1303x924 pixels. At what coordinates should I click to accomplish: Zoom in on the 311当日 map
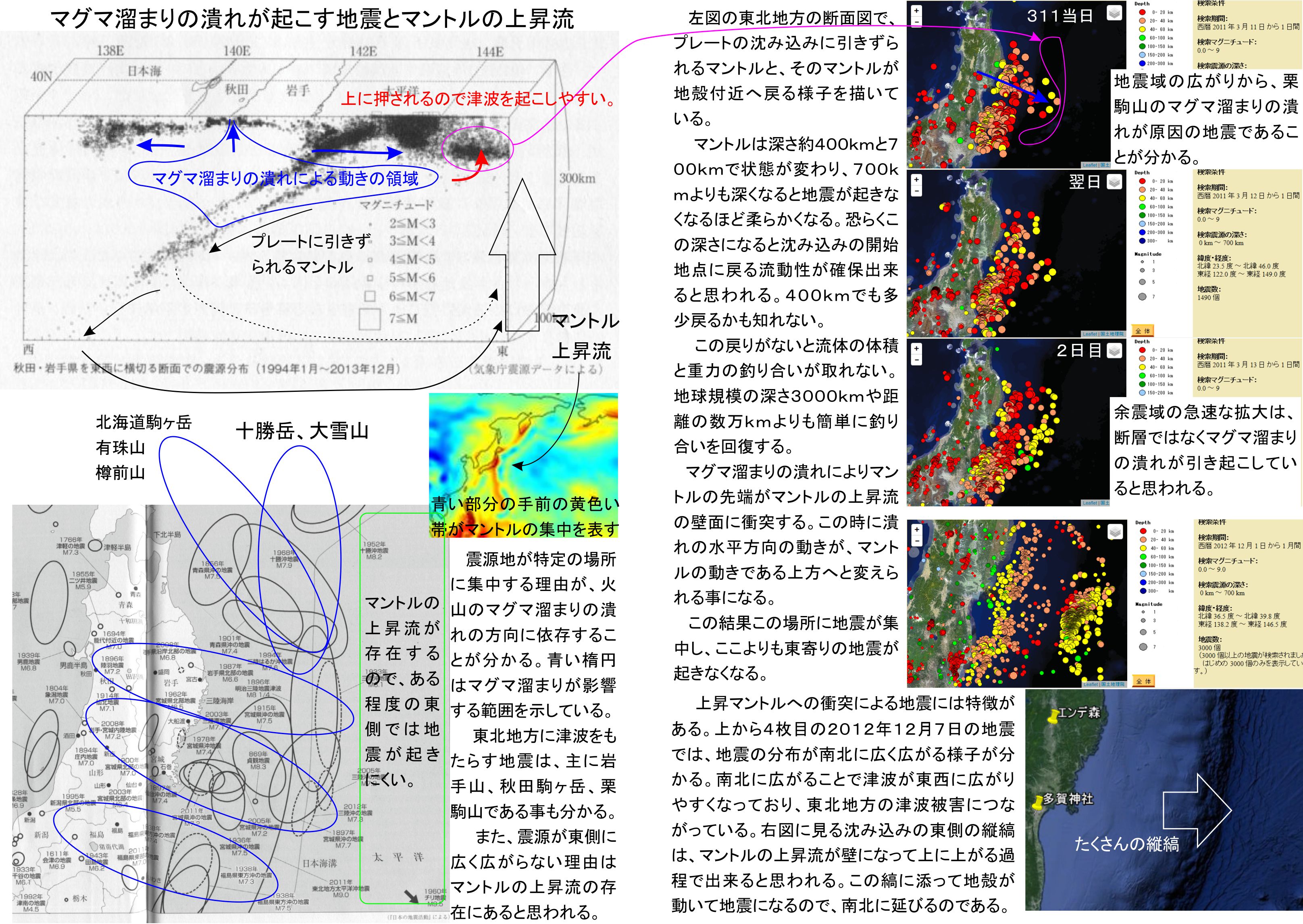coord(916,11)
